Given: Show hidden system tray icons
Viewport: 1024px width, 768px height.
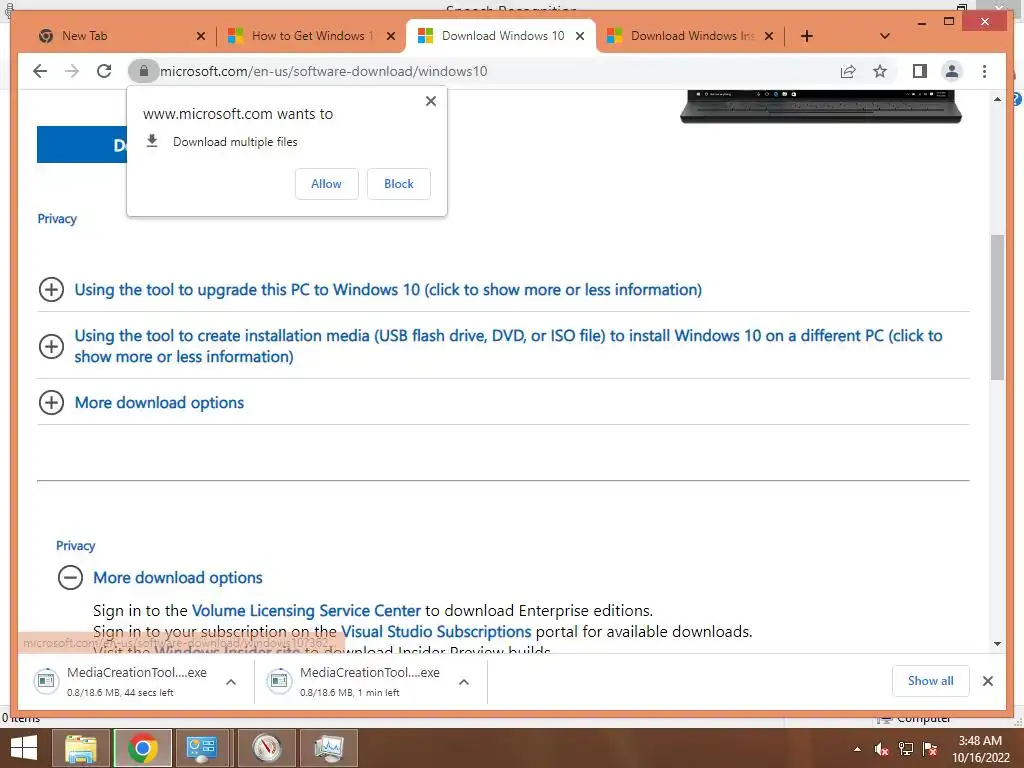Looking at the screenshot, I should pos(857,750).
